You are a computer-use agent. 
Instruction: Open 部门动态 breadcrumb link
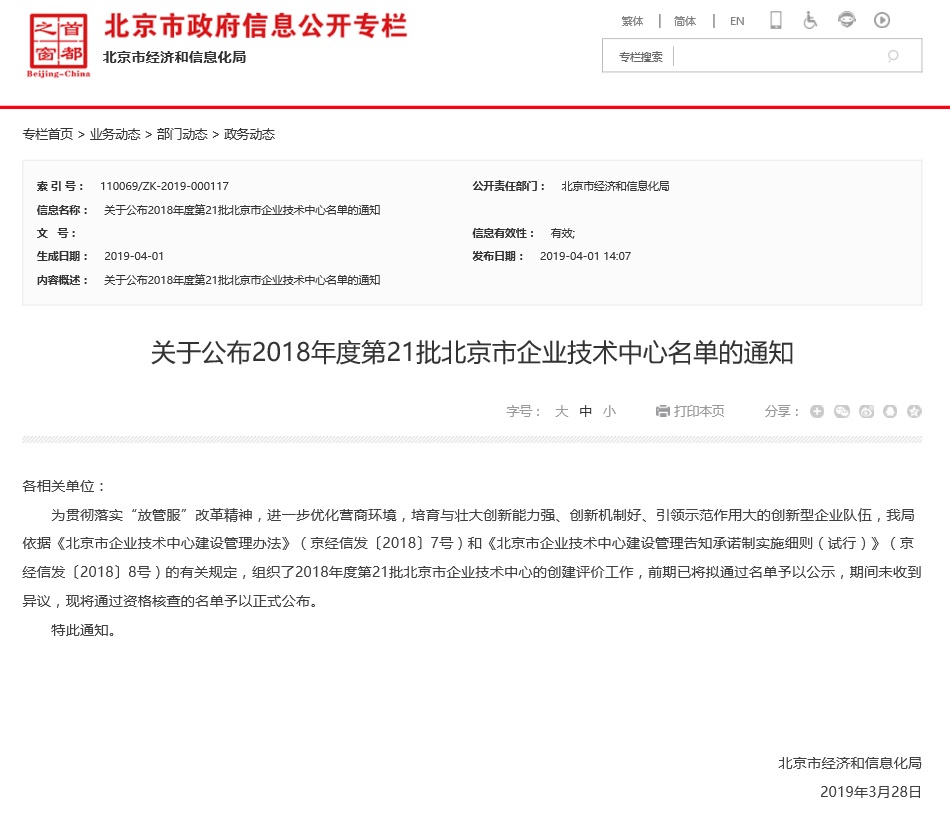(182, 134)
